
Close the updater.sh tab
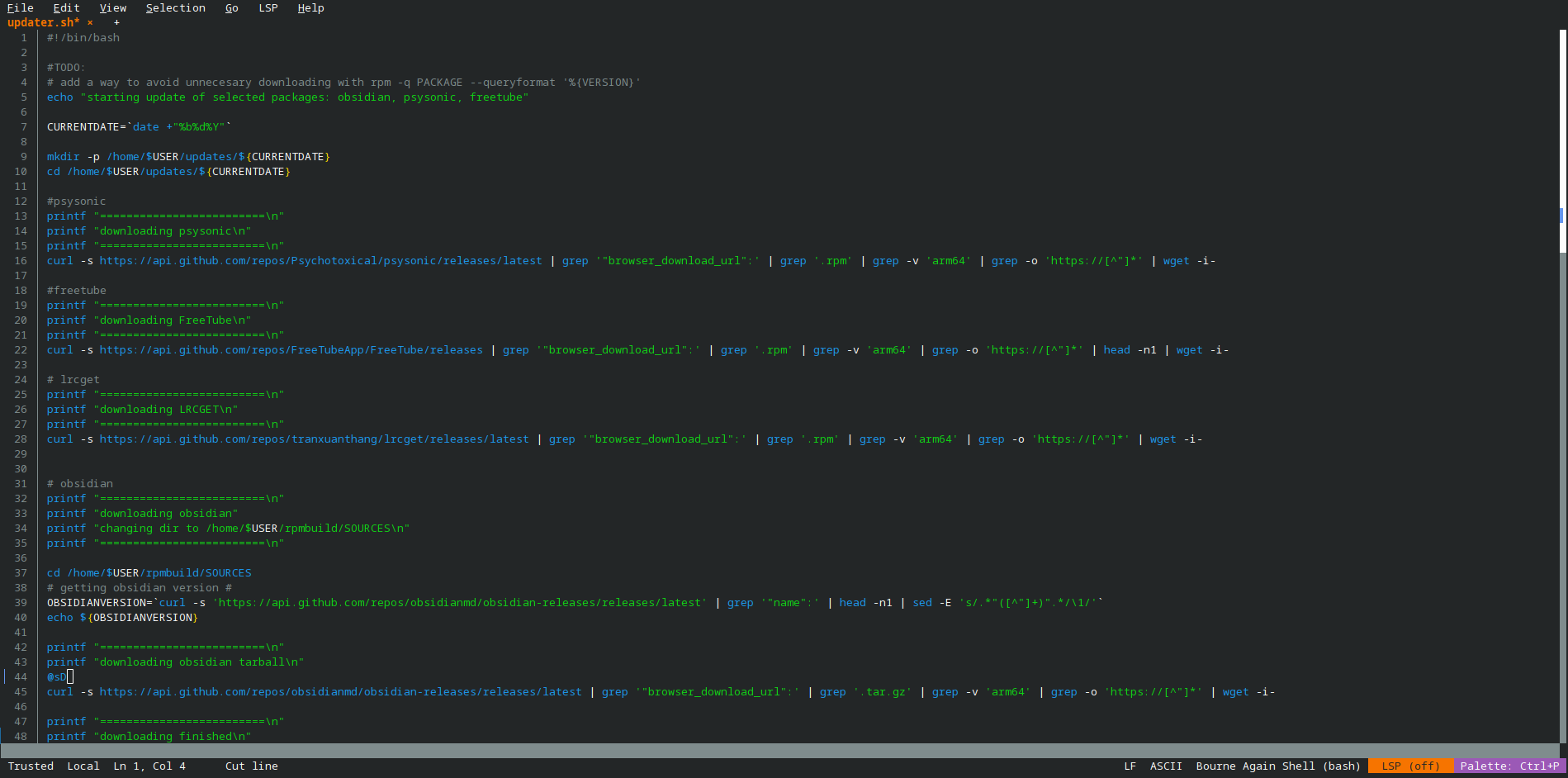(90, 22)
